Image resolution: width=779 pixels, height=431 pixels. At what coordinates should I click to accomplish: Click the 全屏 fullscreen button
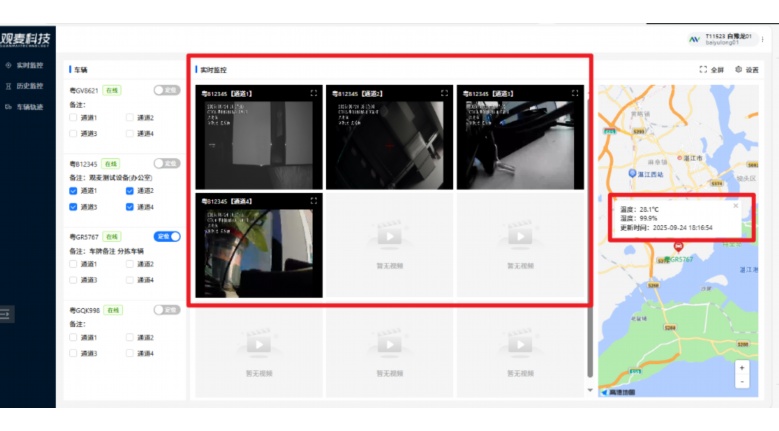pos(711,70)
